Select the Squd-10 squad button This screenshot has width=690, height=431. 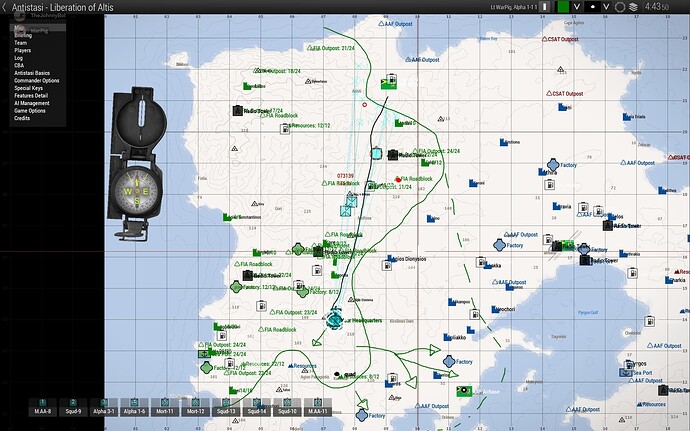[x=287, y=407]
